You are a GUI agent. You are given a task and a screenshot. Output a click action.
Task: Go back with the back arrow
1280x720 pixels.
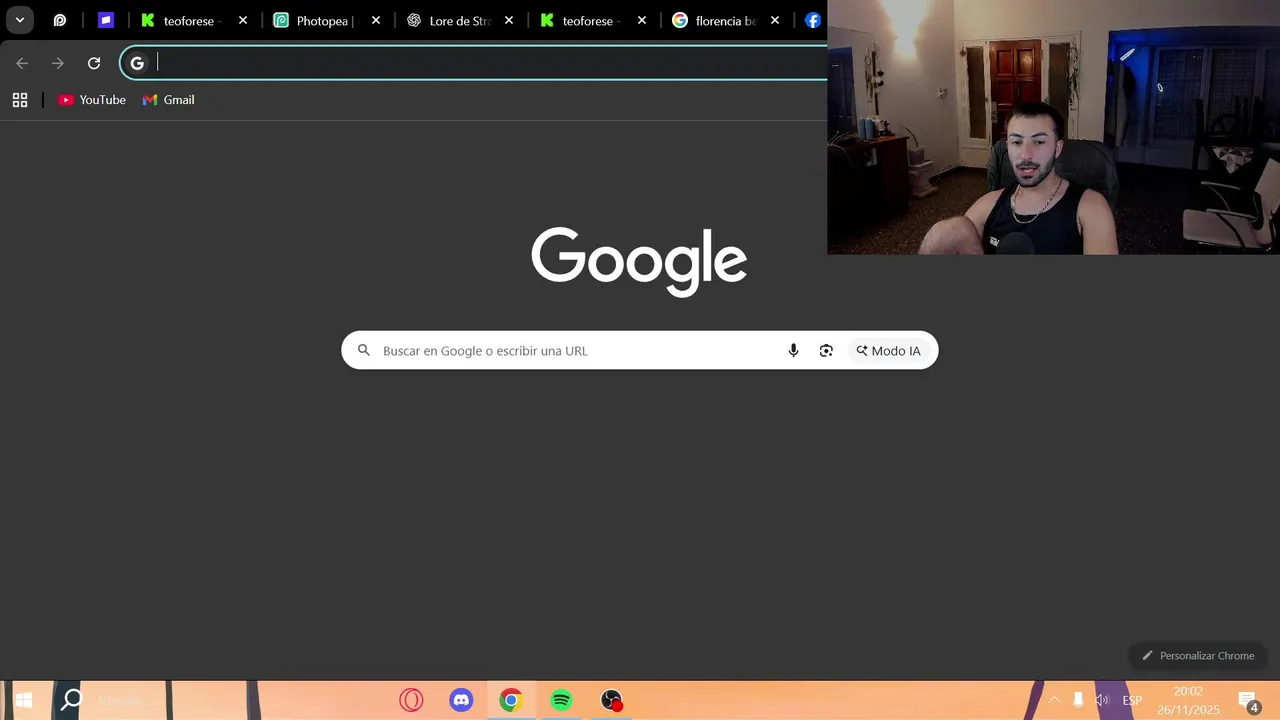pyautogui.click(x=22, y=63)
